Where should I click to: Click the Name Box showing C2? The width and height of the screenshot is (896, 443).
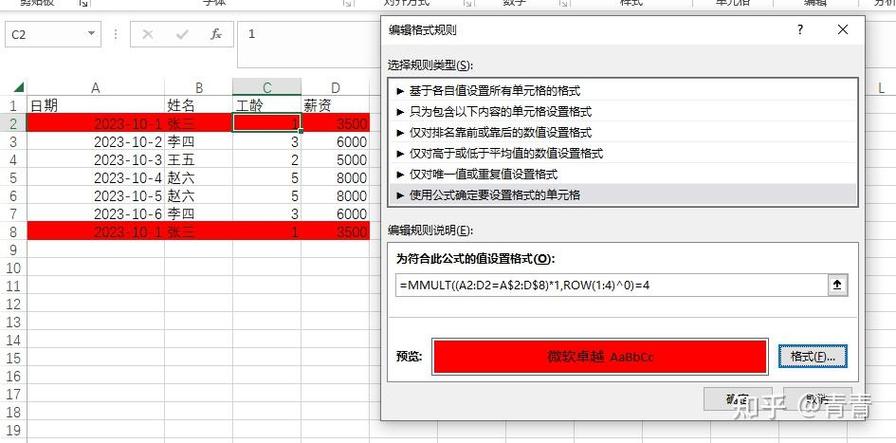coord(53,34)
